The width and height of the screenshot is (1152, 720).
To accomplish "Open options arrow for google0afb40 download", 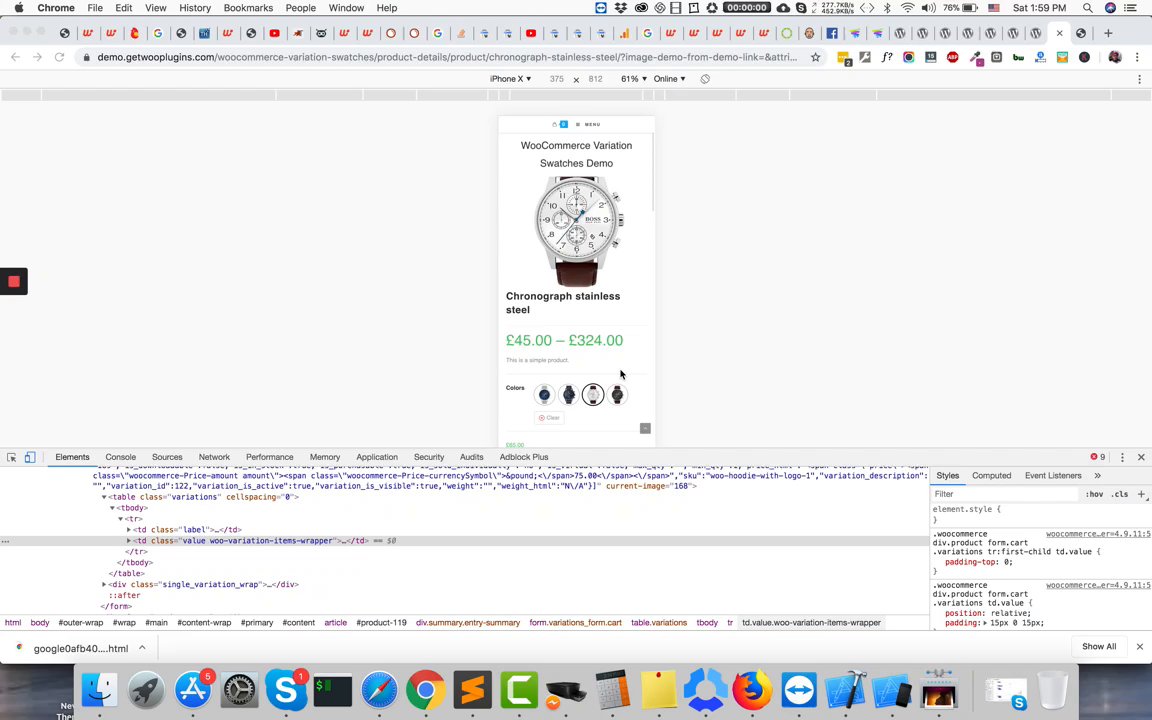I will [x=142, y=648].
